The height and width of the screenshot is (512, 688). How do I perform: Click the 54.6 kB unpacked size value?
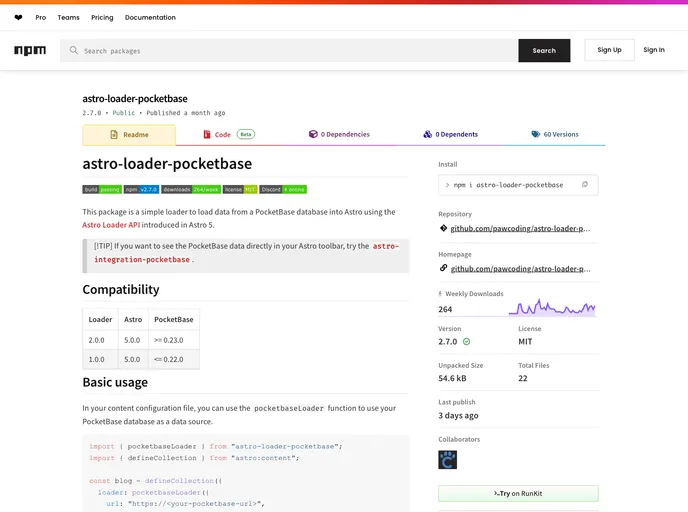coord(452,378)
